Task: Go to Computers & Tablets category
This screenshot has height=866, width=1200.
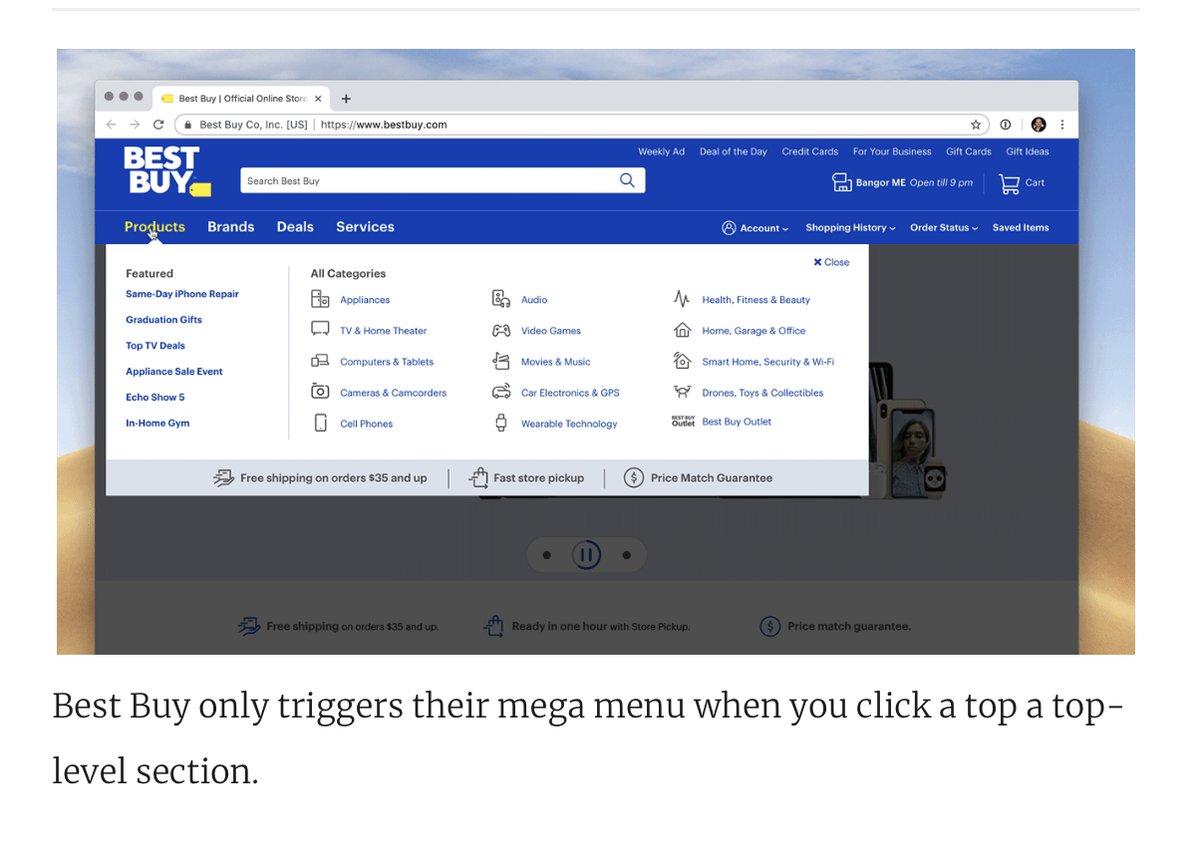Action: (386, 362)
